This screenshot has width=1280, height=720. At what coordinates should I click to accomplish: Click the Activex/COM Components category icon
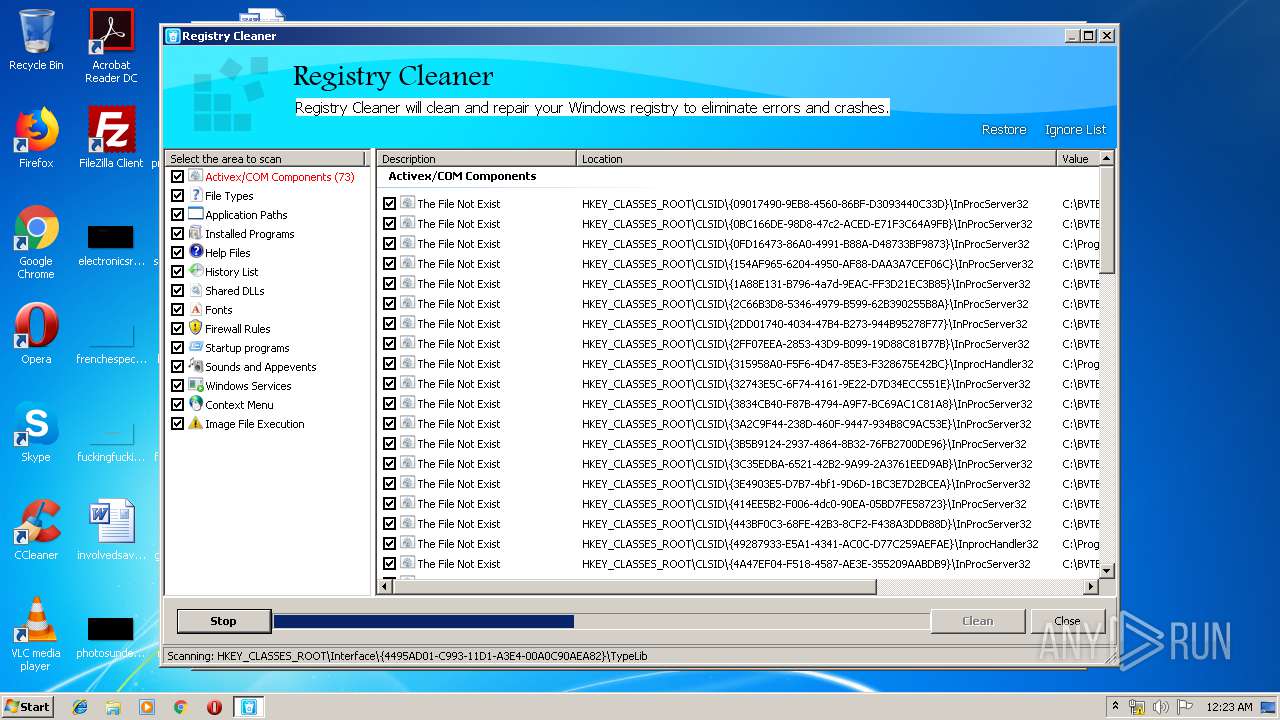pos(196,177)
